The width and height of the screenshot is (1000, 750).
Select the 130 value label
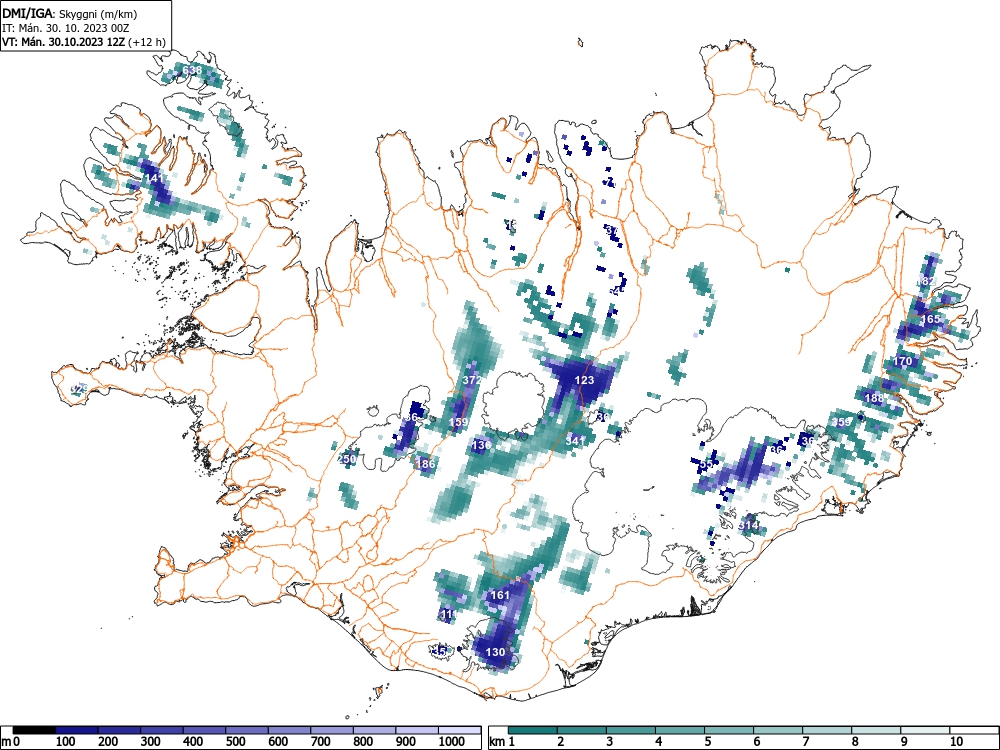tap(496, 652)
